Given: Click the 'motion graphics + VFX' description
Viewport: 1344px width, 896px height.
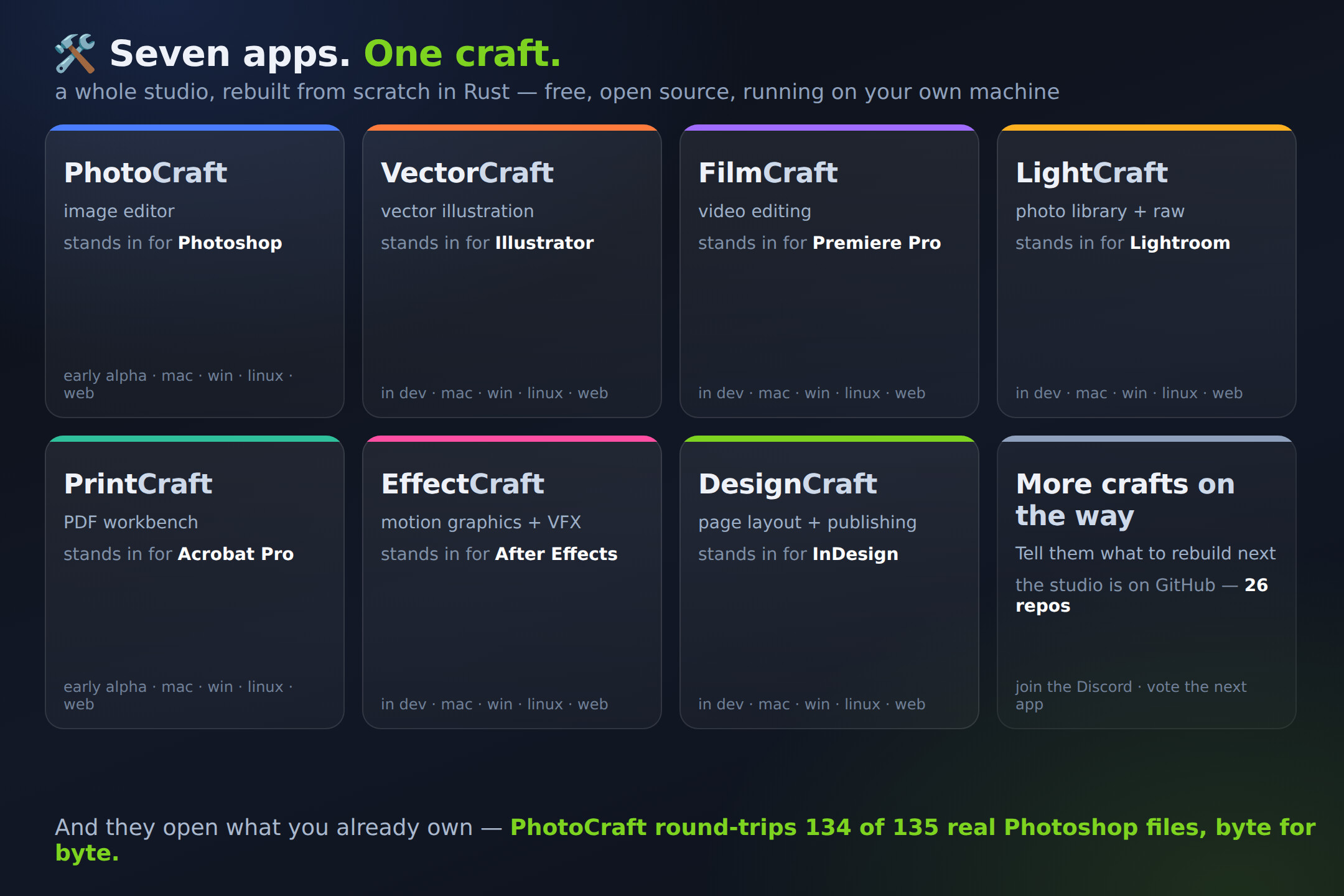Looking at the screenshot, I should coord(481,523).
